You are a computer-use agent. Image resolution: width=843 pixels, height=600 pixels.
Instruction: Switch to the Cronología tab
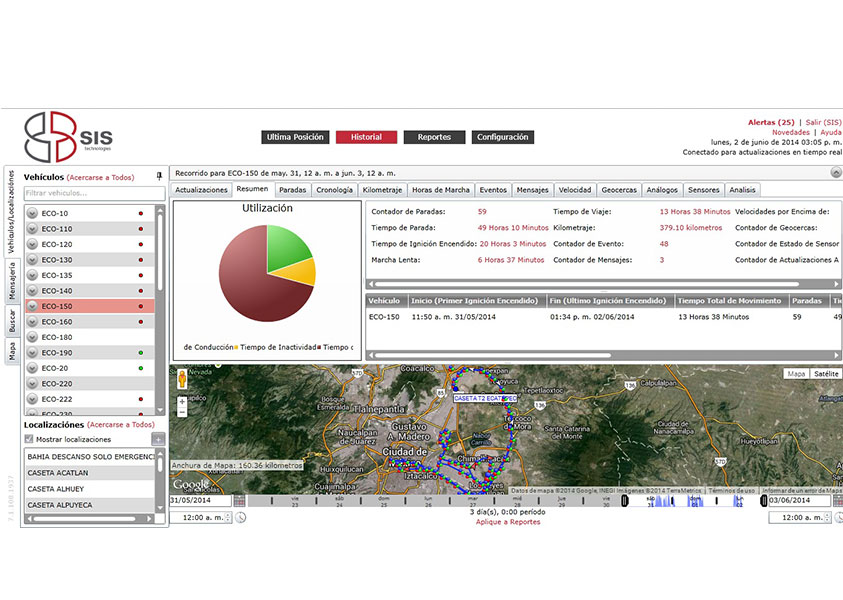[334, 190]
